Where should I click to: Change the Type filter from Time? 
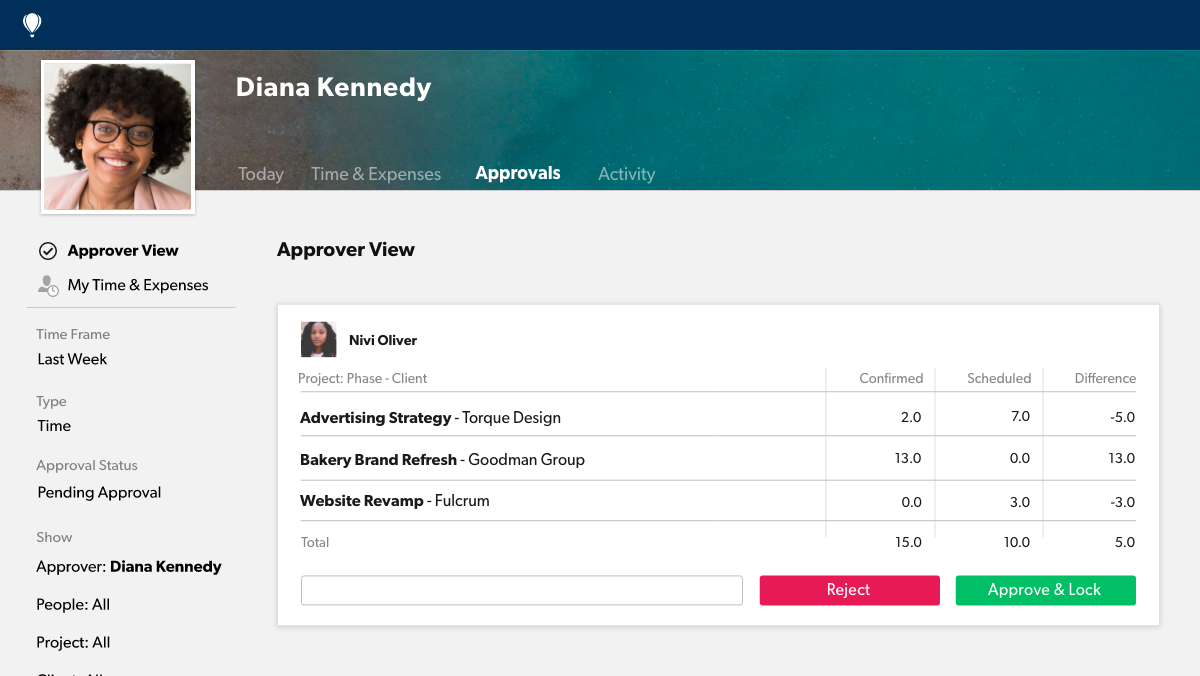click(54, 426)
